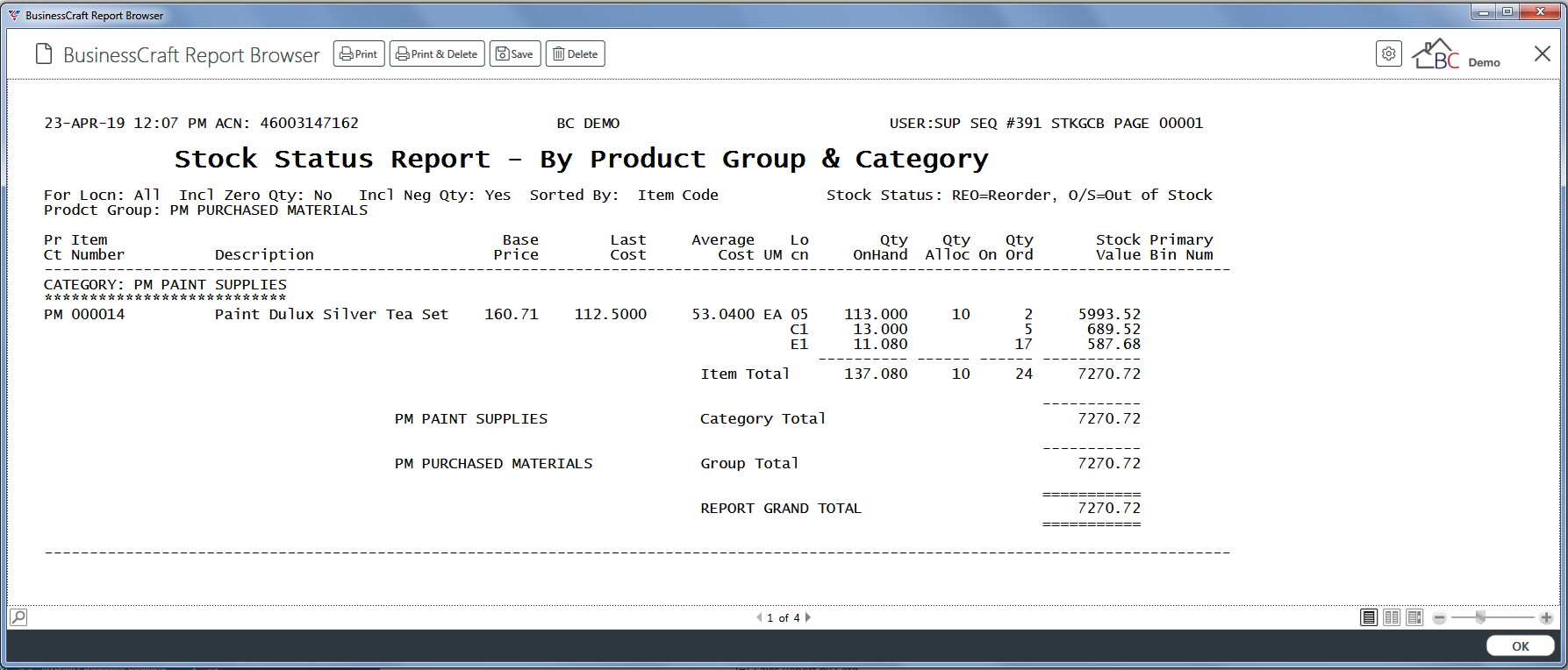Click qty on hand '13.000'
Image resolution: width=1568 pixels, height=670 pixels.
[x=881, y=329]
